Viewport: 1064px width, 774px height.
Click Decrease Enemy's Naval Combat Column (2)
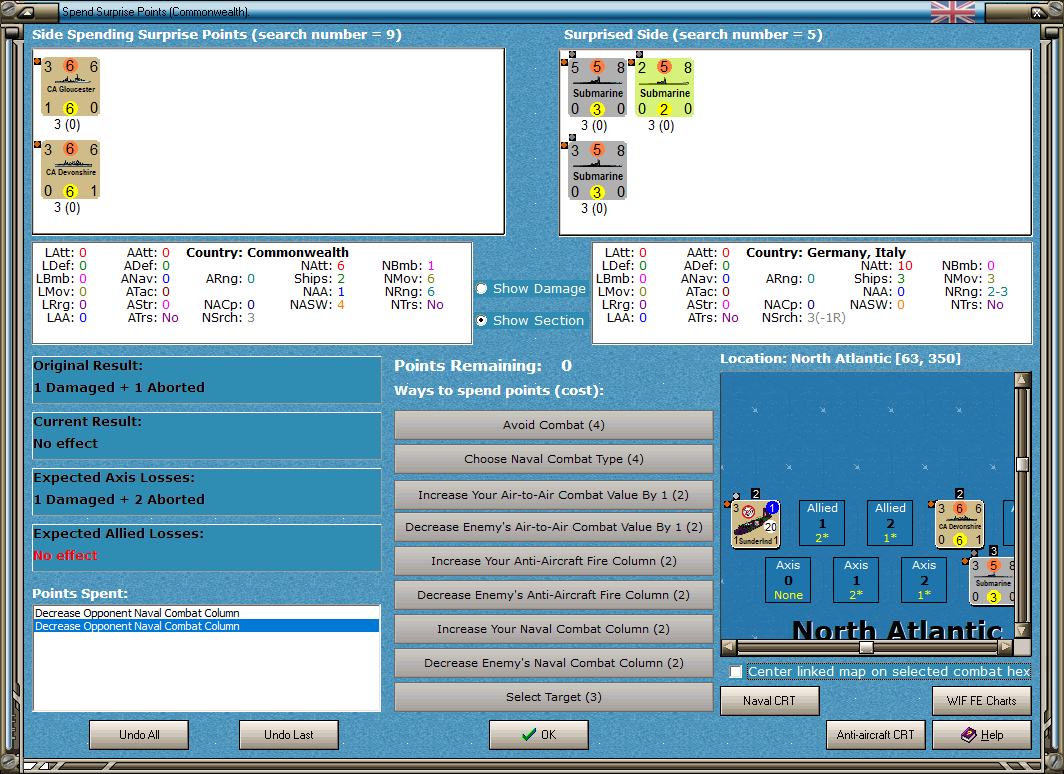pyautogui.click(x=554, y=663)
